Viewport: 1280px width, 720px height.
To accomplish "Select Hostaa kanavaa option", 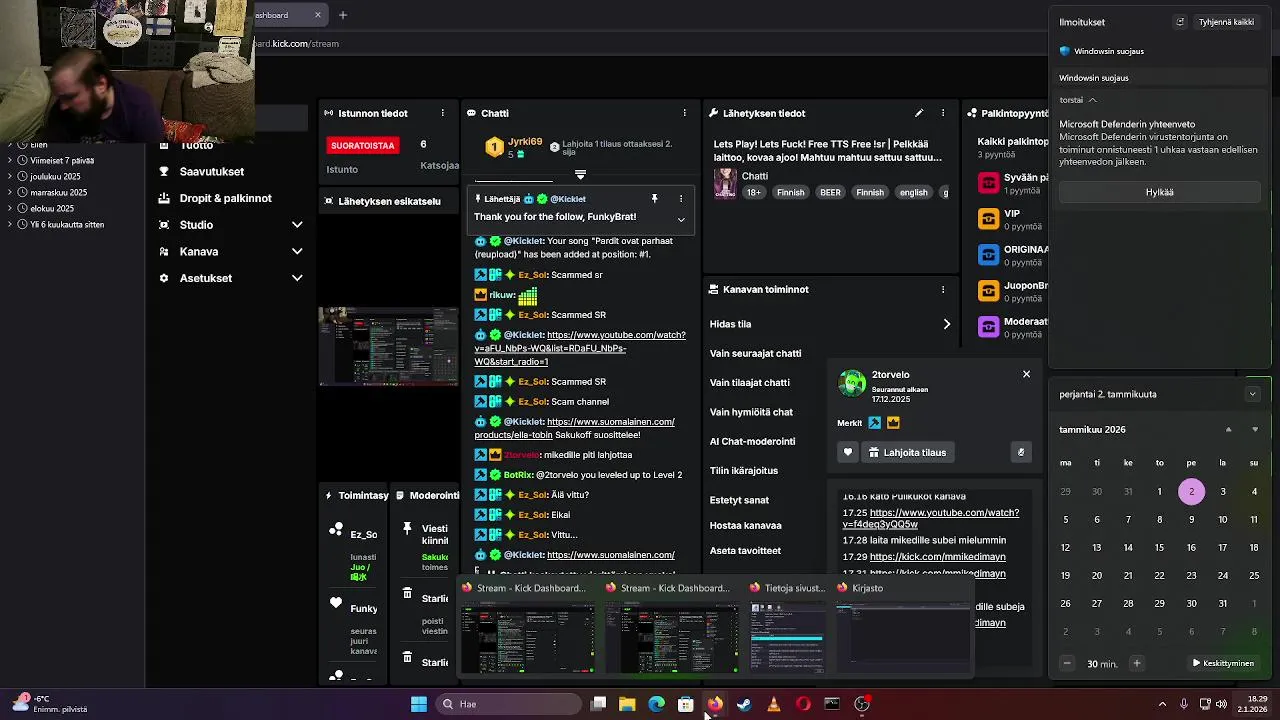I will coord(746,525).
